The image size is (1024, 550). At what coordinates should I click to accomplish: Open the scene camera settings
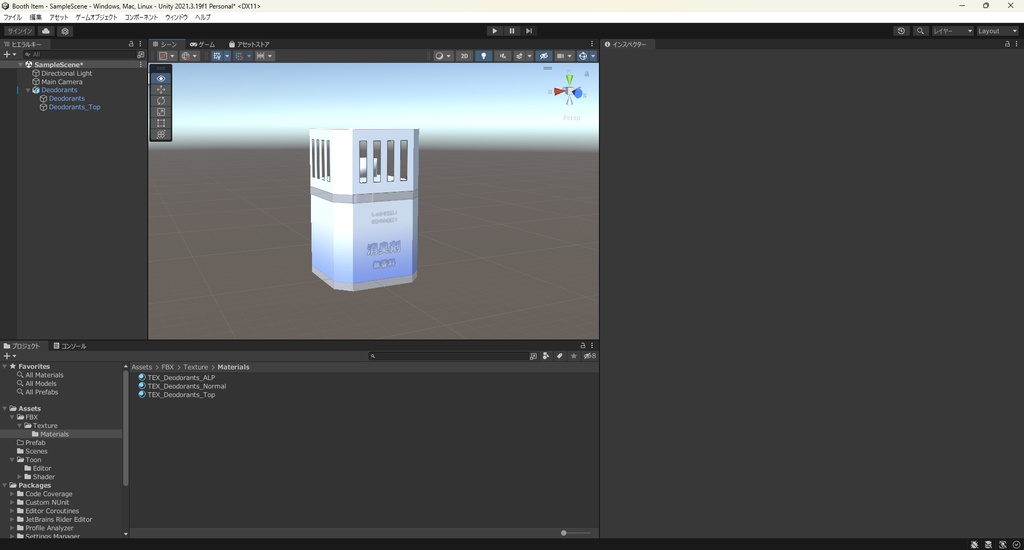point(564,56)
